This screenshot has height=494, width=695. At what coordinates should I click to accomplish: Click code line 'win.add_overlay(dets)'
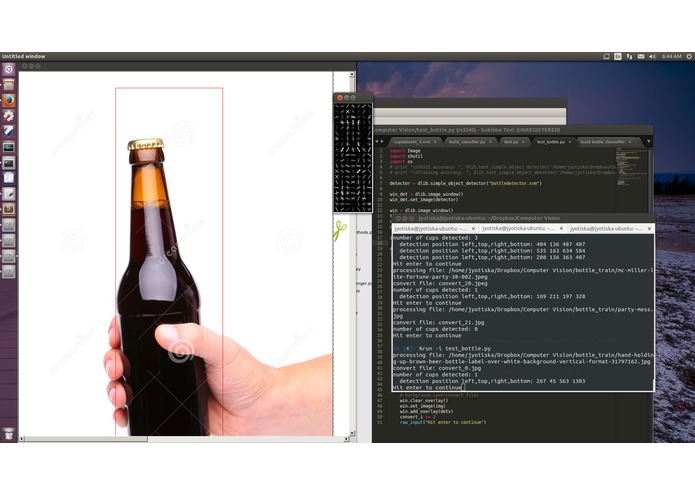426,412
